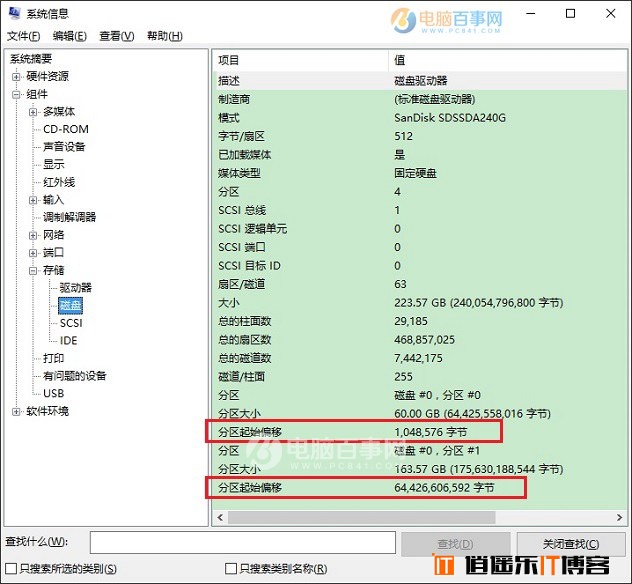Screen dimensions: 632x584
Task: Click the 1,048,576 字节 offset value
Action: tap(430, 432)
